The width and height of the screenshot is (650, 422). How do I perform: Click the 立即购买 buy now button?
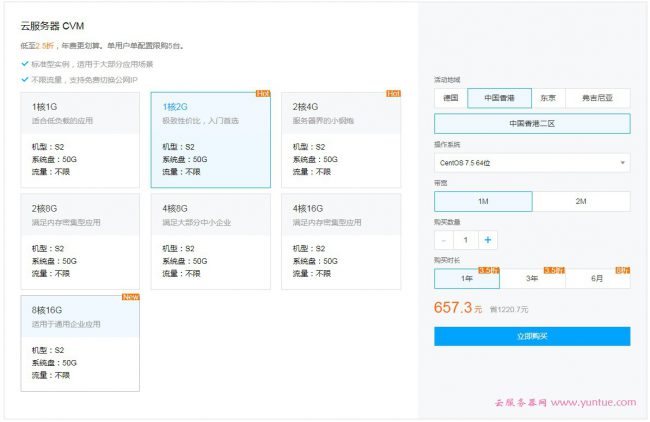point(532,336)
